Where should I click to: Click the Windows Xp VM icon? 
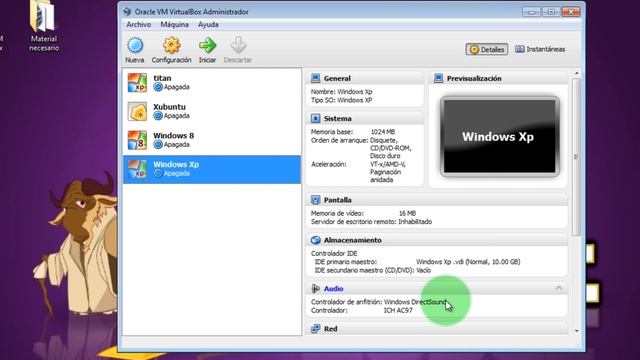pos(137,169)
